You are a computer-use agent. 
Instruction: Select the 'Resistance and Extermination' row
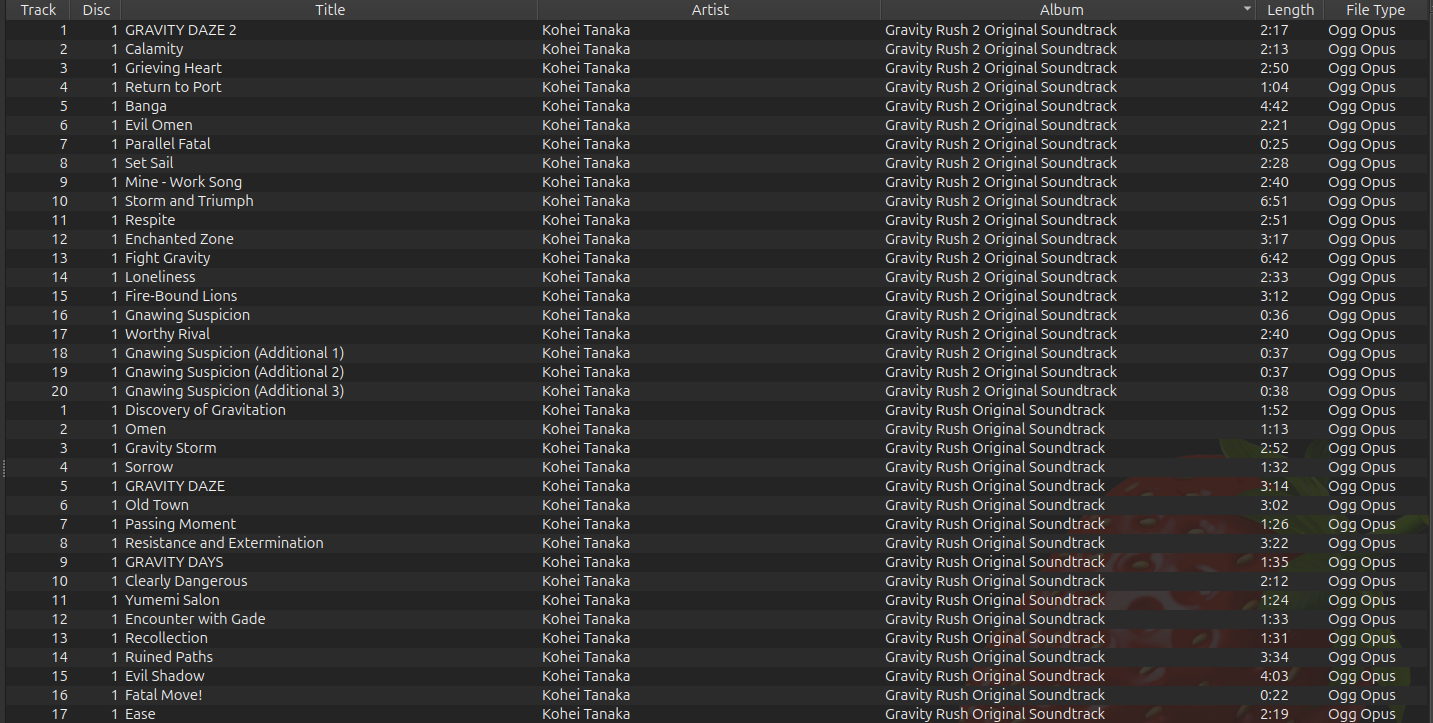(224, 543)
